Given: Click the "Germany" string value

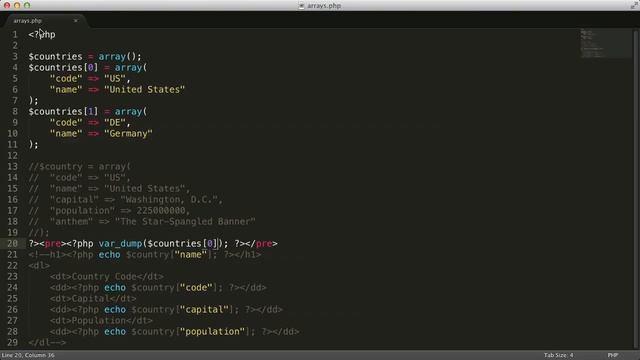Looking at the screenshot, I should [128, 133].
